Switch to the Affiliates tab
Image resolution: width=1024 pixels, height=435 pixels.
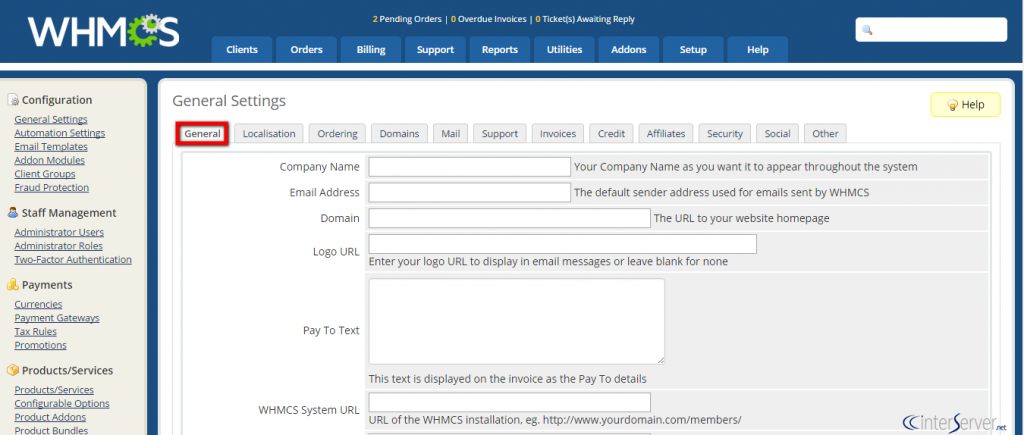(x=666, y=133)
